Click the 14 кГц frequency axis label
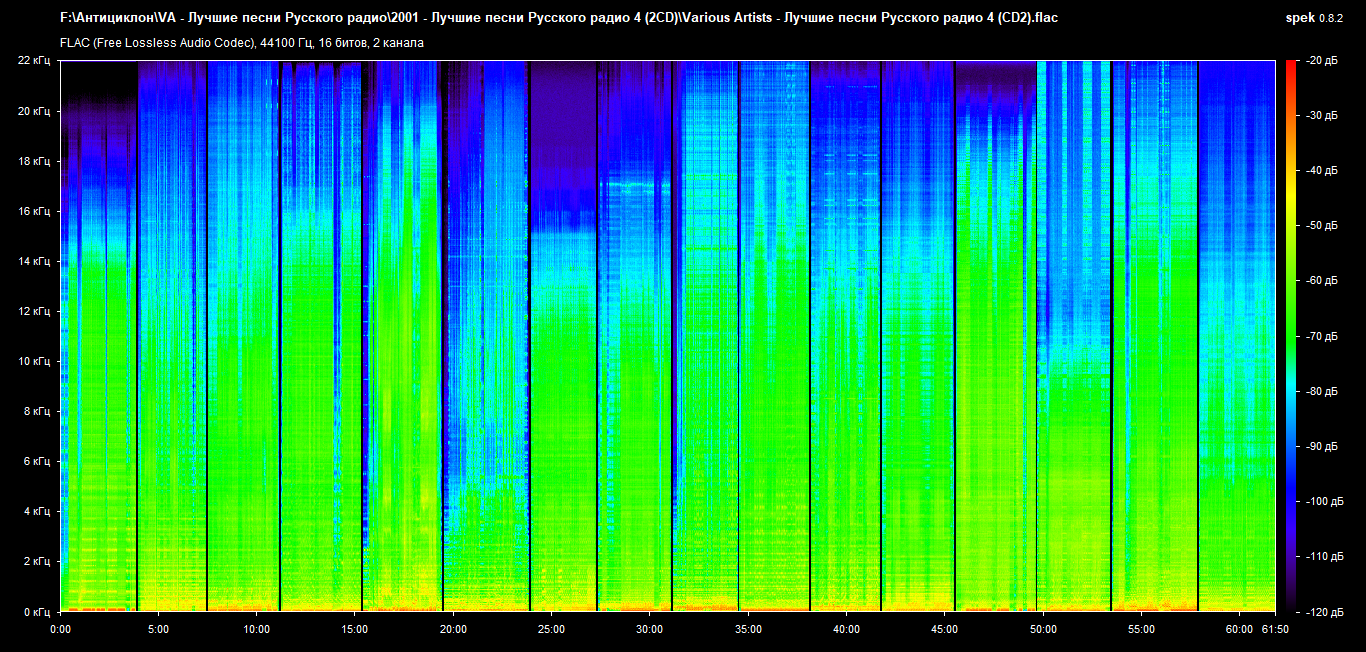The image size is (1366, 652). coord(34,261)
